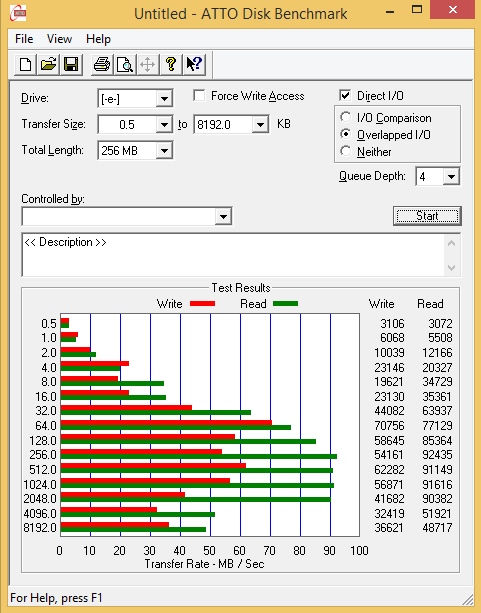Save benchmark results with floppy icon
This screenshot has width=481, height=613.
71,64
